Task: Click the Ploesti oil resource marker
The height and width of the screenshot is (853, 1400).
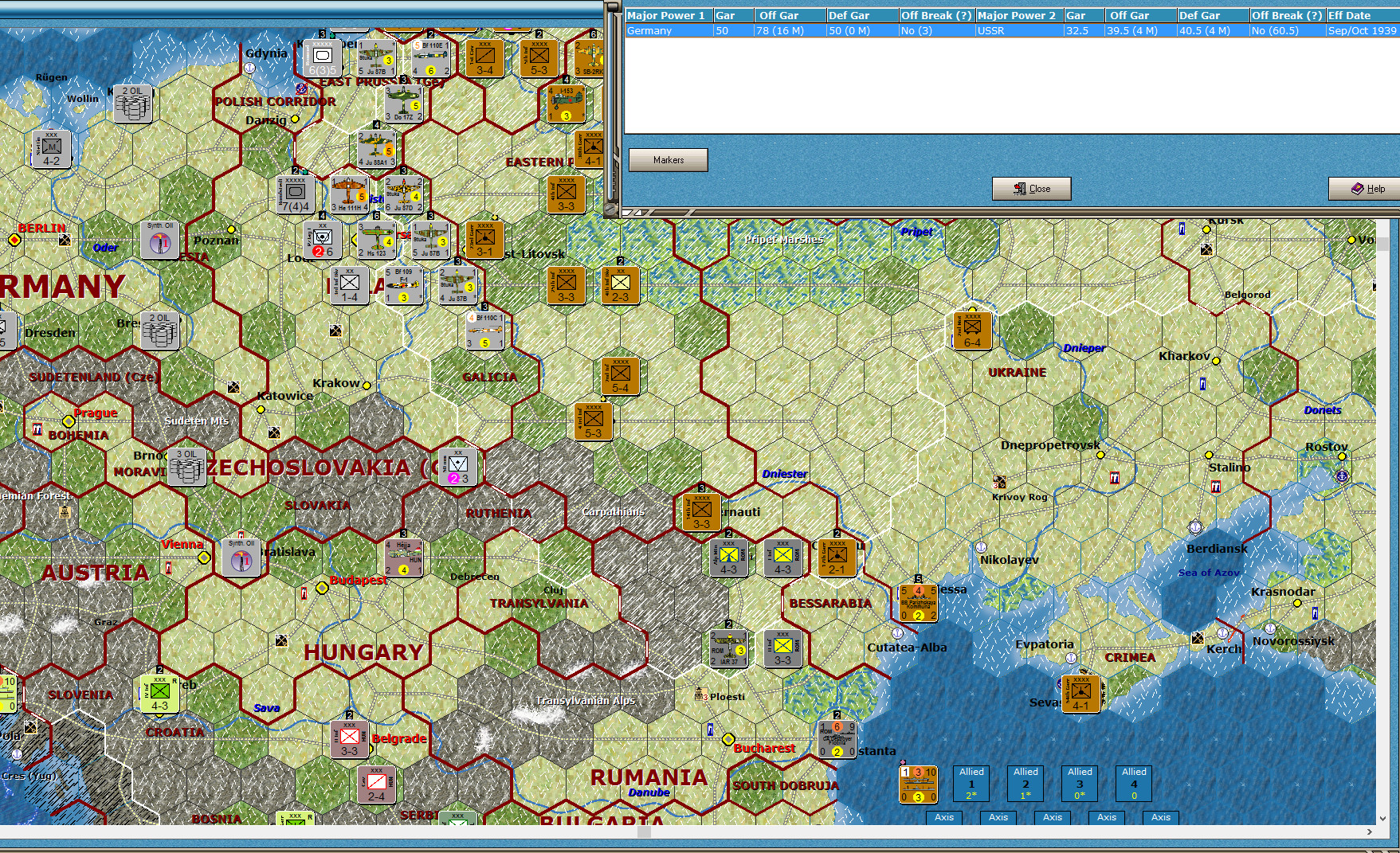Action: click(701, 695)
